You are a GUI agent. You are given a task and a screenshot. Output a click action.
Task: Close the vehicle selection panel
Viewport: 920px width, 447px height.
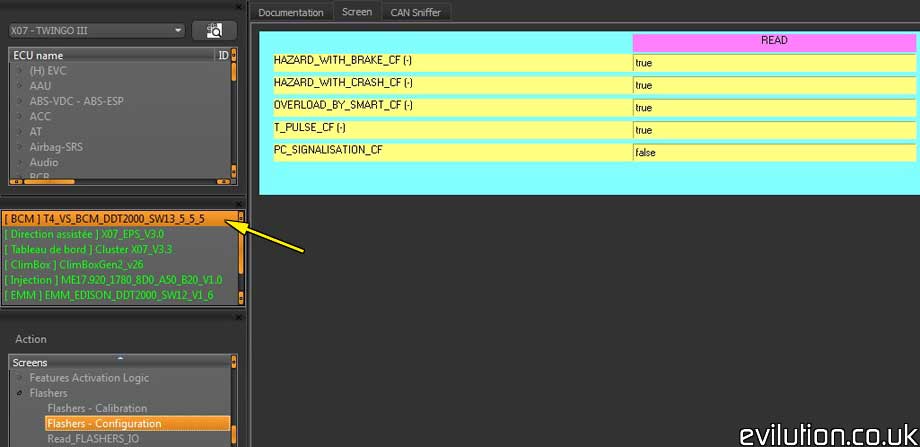tap(239, 6)
